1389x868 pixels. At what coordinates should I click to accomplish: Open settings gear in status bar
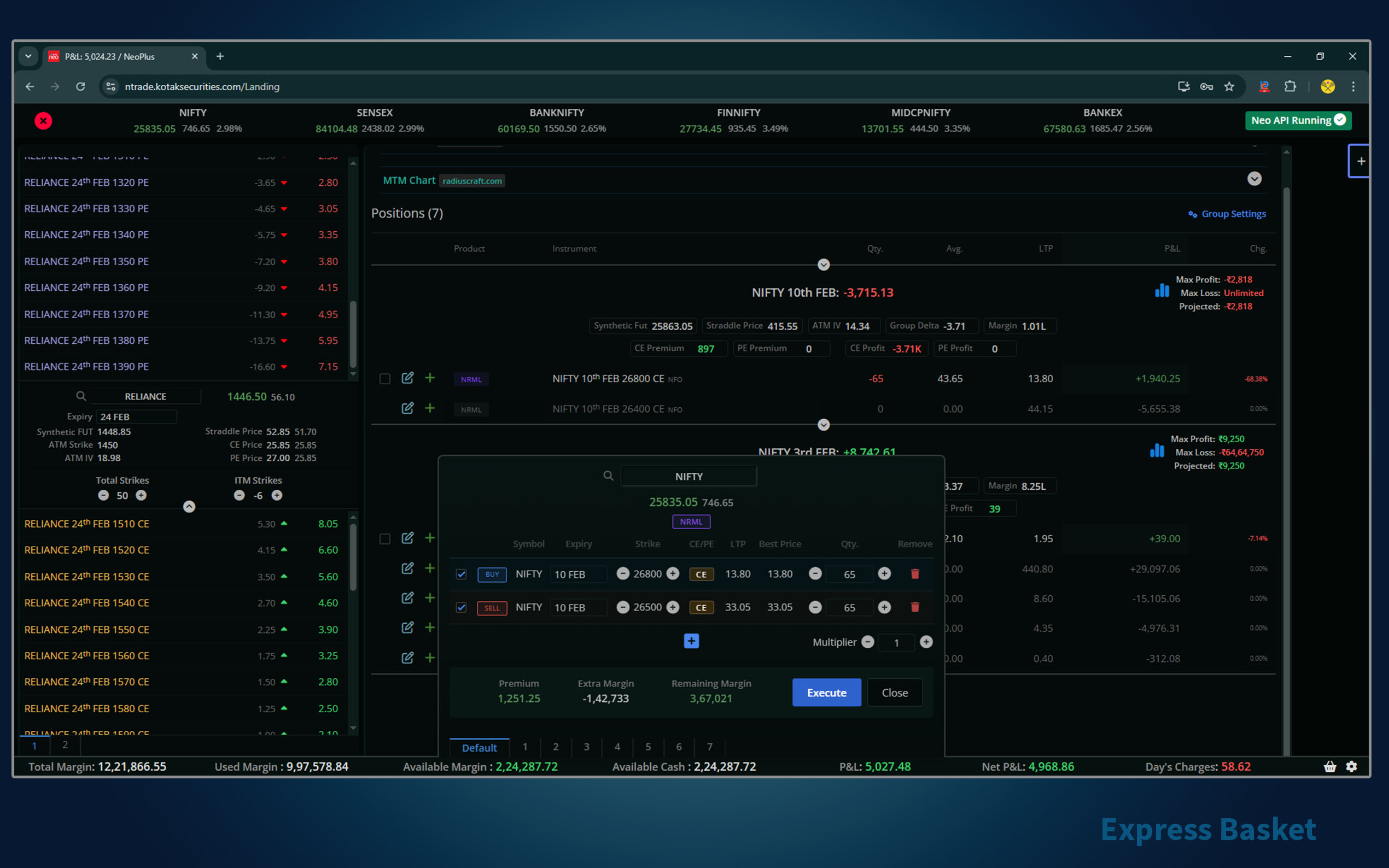click(1352, 766)
